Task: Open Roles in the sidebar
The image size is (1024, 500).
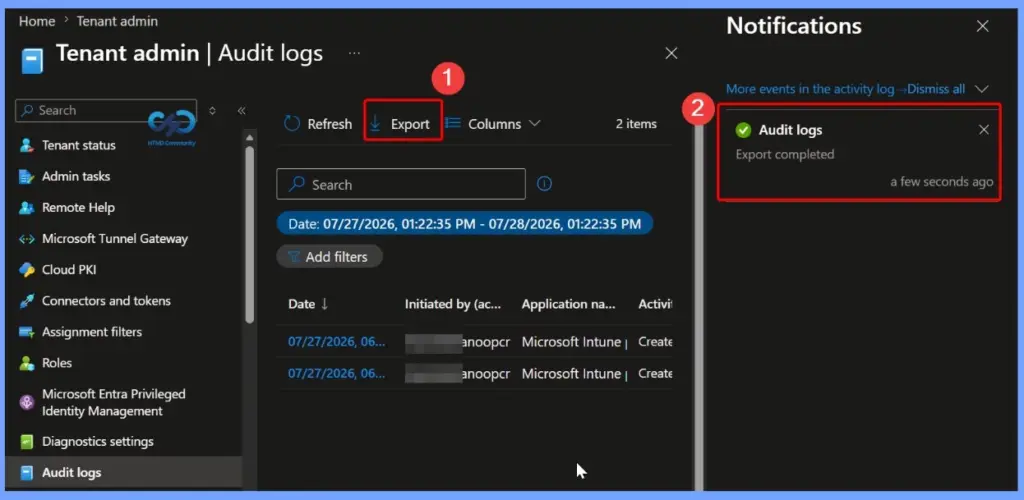Action: click(x=57, y=363)
